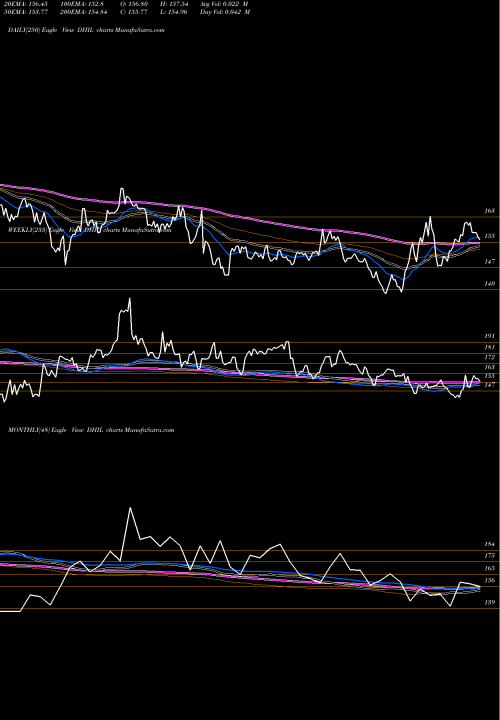Click the 'DAILY(250) Eagle View DHIL' chart title
The width and height of the screenshot is (500, 720).
(86, 30)
